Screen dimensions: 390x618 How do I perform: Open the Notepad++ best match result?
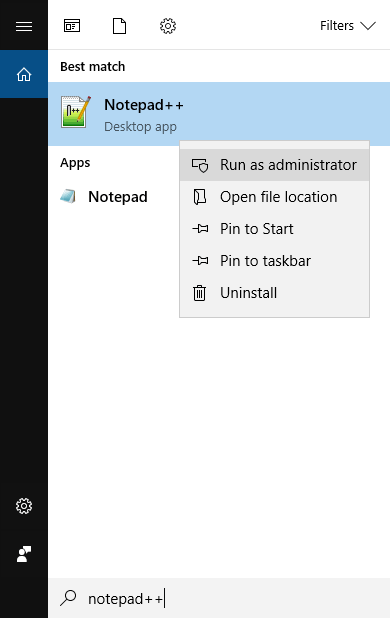219,114
